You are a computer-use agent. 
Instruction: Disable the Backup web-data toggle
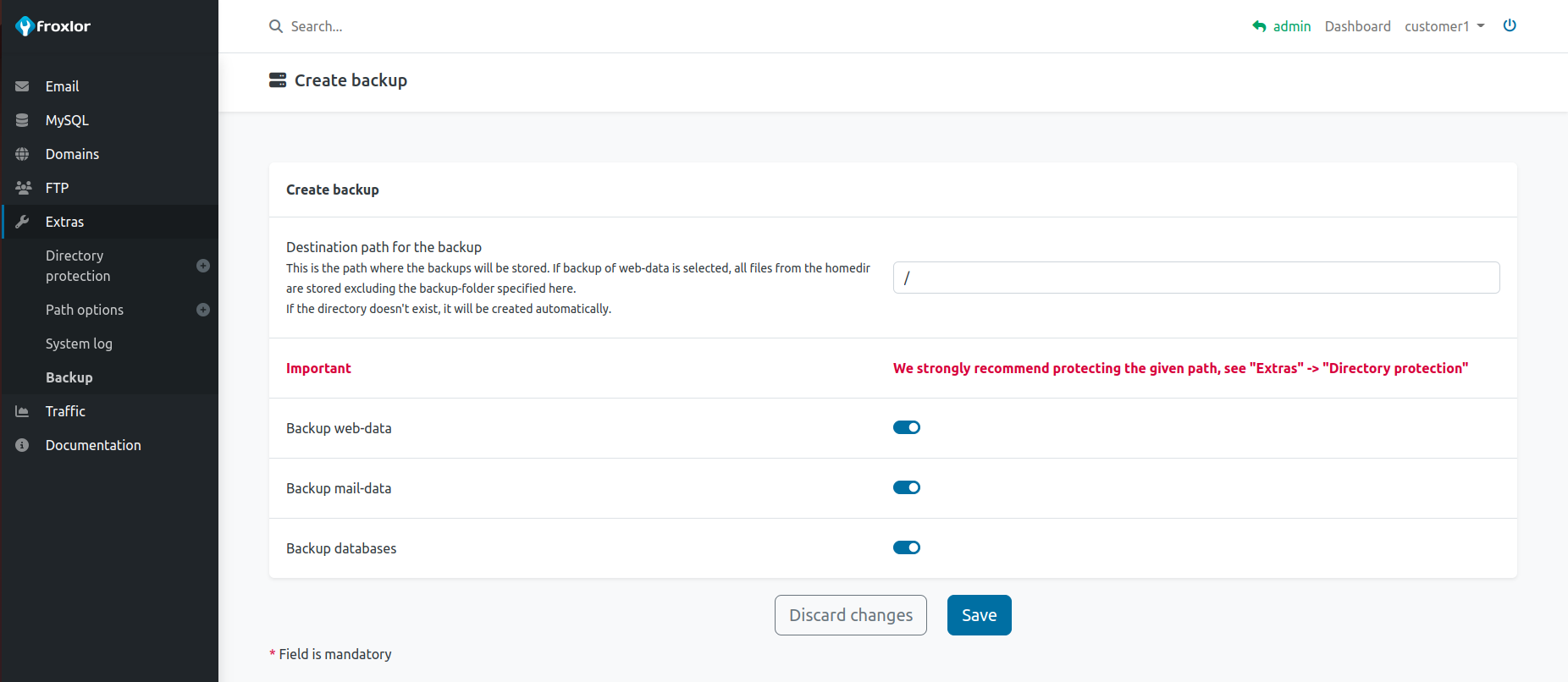point(906,427)
